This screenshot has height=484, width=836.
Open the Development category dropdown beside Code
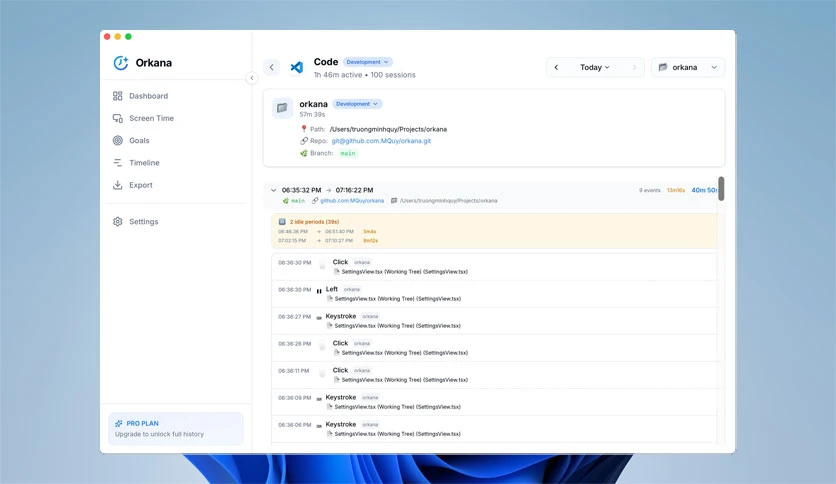[x=367, y=62]
